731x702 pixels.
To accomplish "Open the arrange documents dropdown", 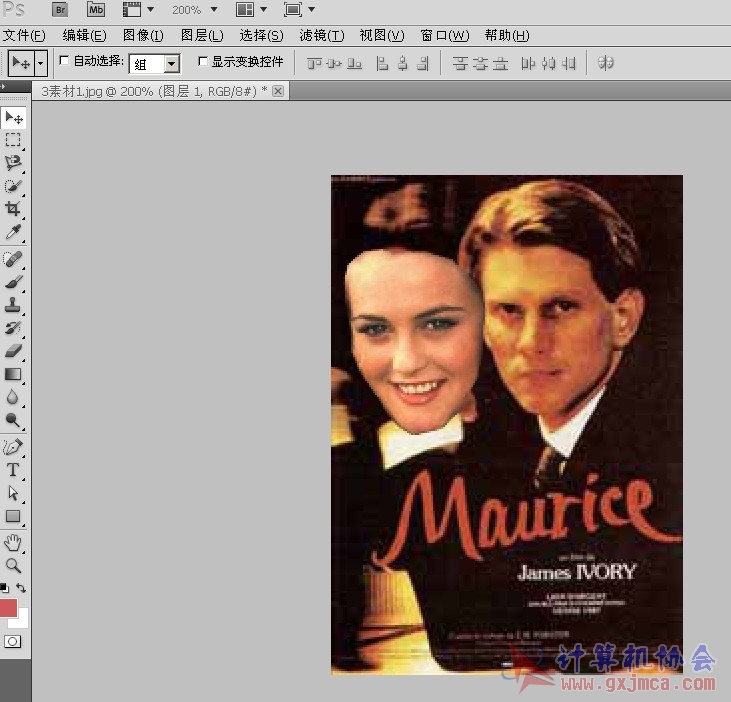I will 263,9.
